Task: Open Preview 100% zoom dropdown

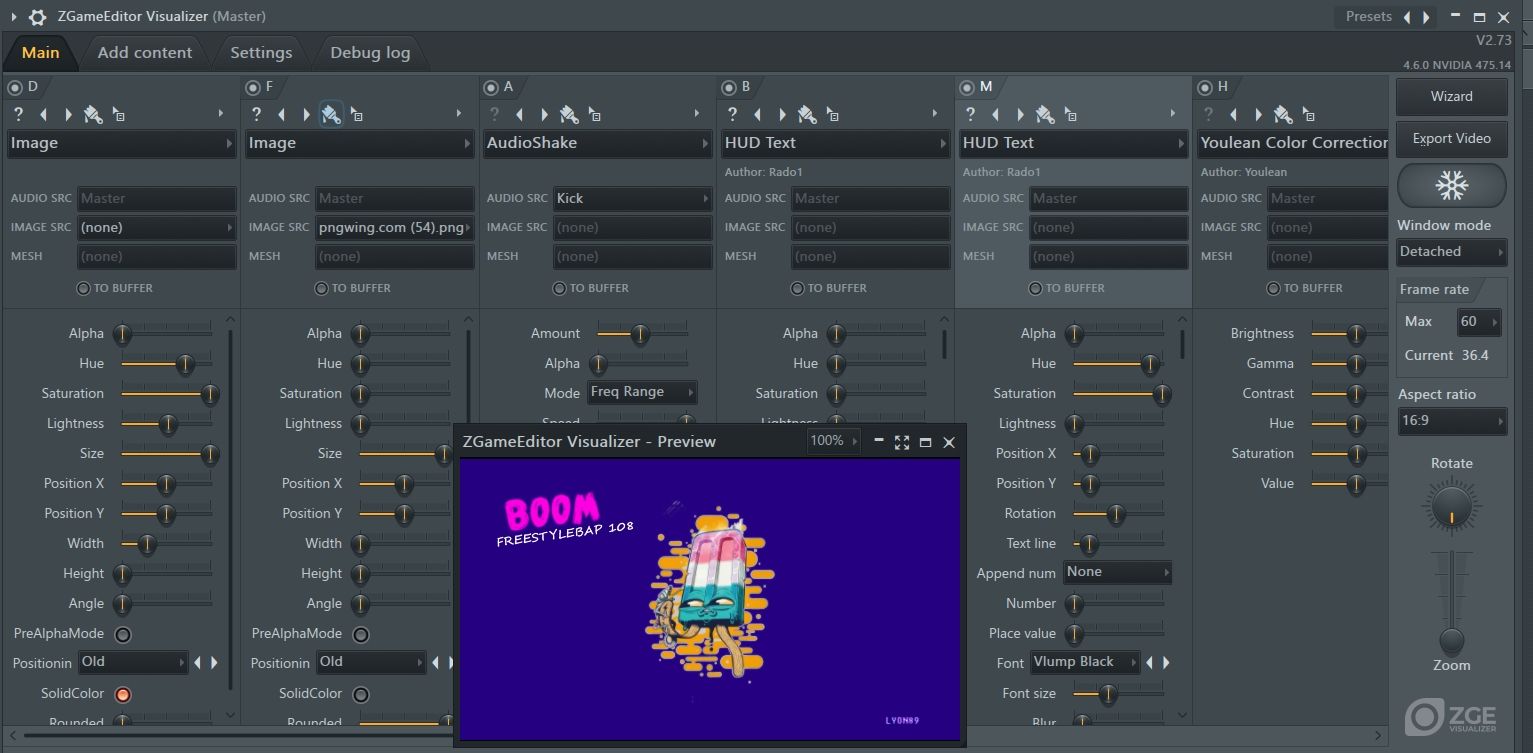Action: pos(833,441)
